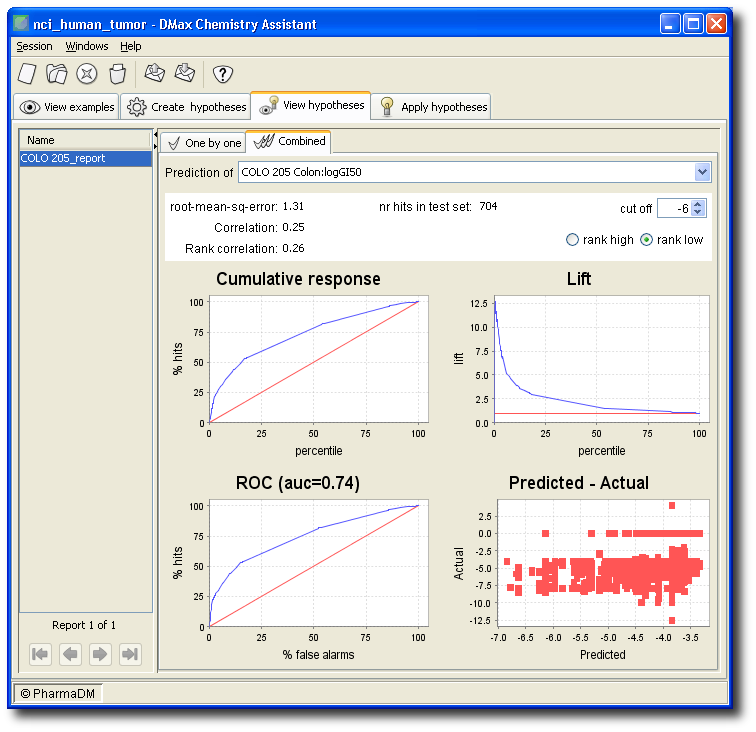
Task: Jump to the first report arrow
Action: (x=40, y=654)
